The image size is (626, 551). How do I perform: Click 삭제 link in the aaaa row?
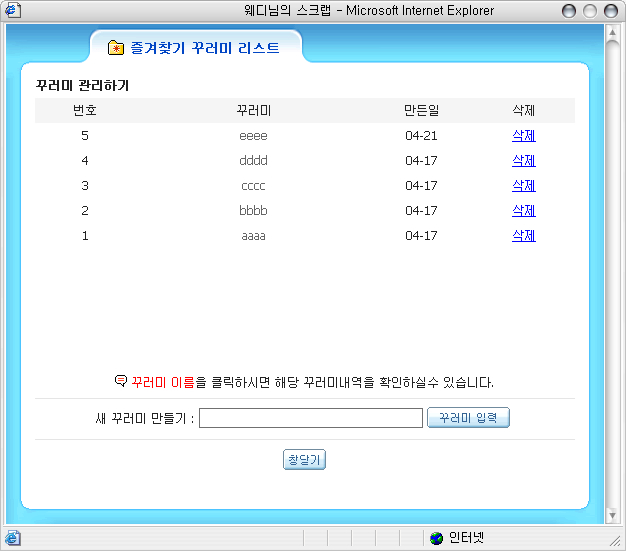click(x=523, y=236)
